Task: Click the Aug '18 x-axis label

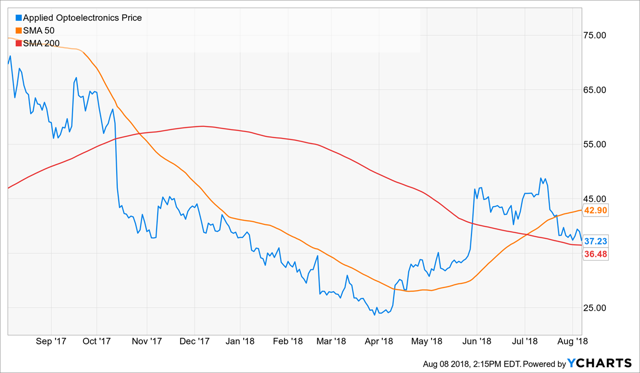Action: coord(572,341)
